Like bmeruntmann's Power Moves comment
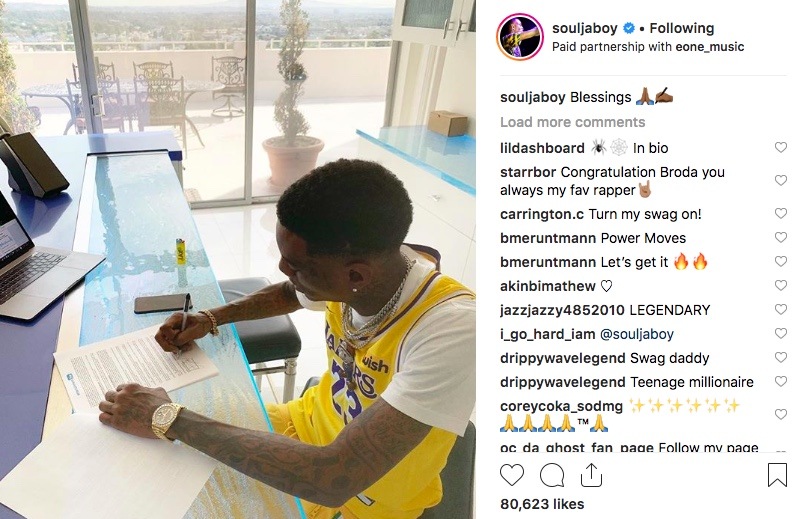The width and height of the screenshot is (807, 519). click(x=781, y=237)
